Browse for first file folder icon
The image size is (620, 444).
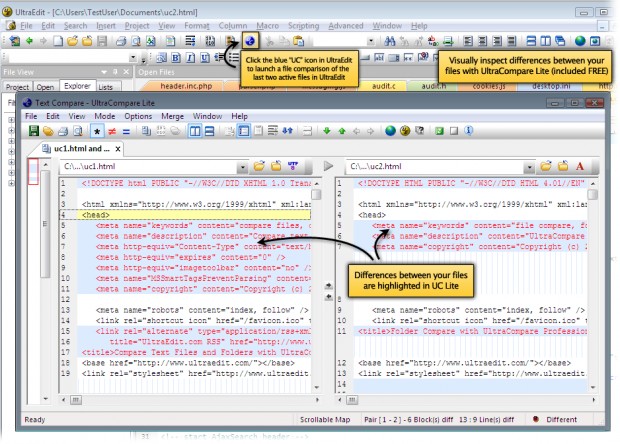point(259,166)
